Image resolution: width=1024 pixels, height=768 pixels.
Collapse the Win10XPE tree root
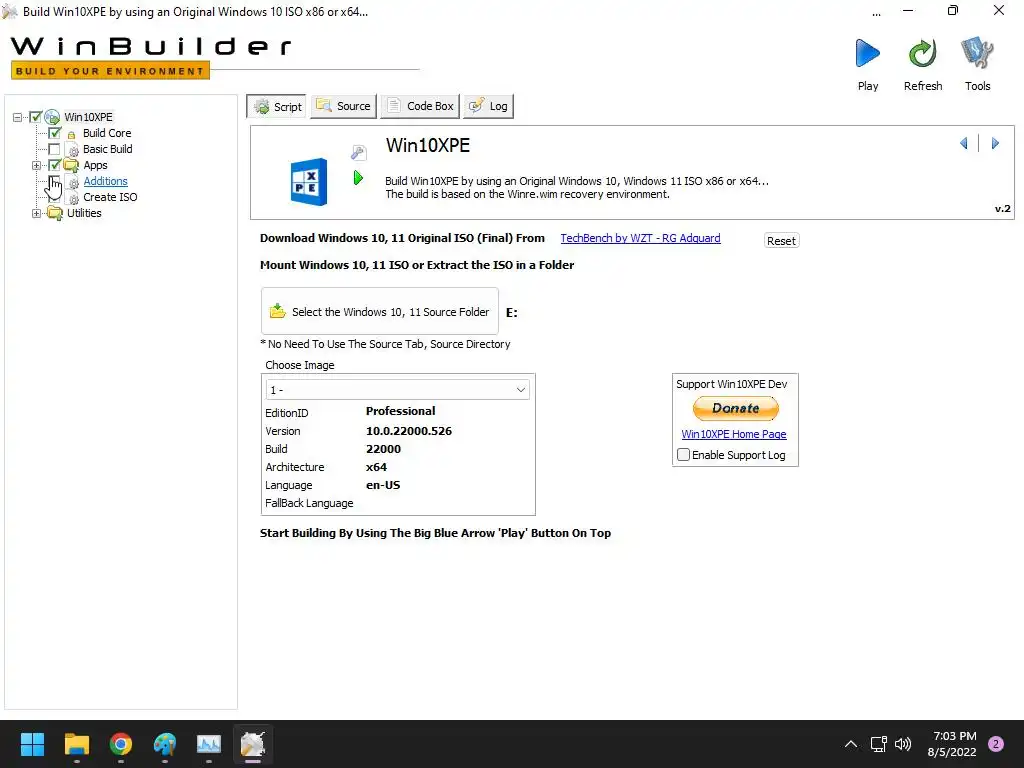pos(18,118)
